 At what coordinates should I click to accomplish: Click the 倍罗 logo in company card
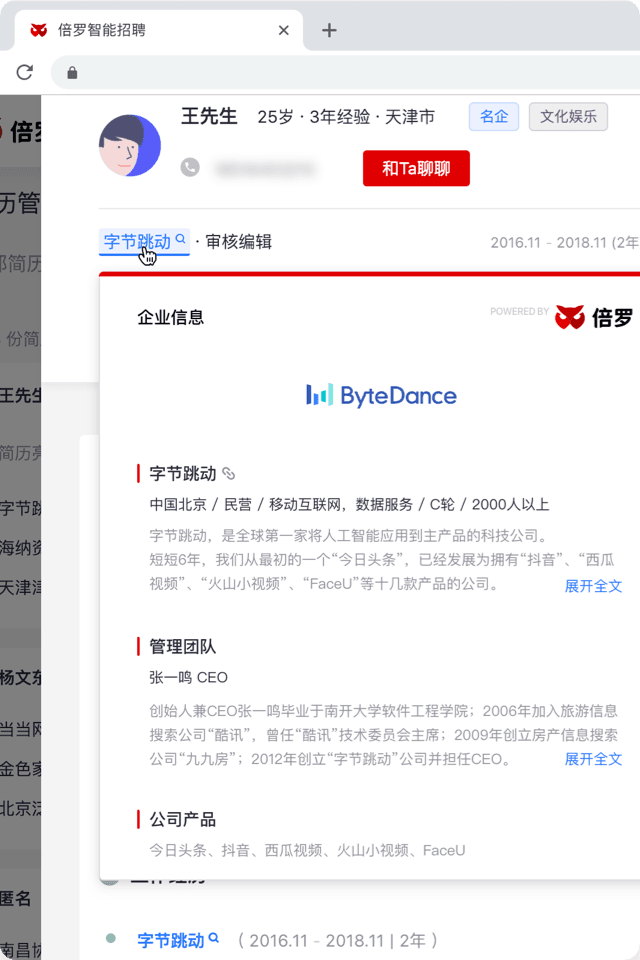[x=593, y=317]
